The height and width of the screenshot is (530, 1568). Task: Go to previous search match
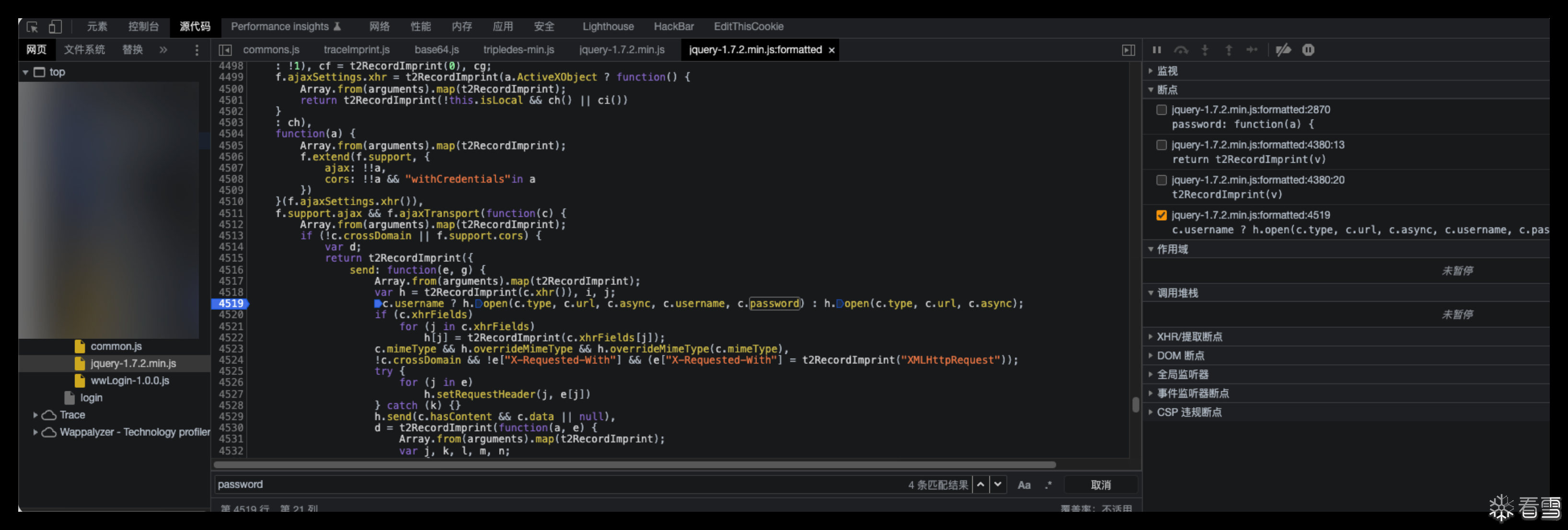pos(980,484)
